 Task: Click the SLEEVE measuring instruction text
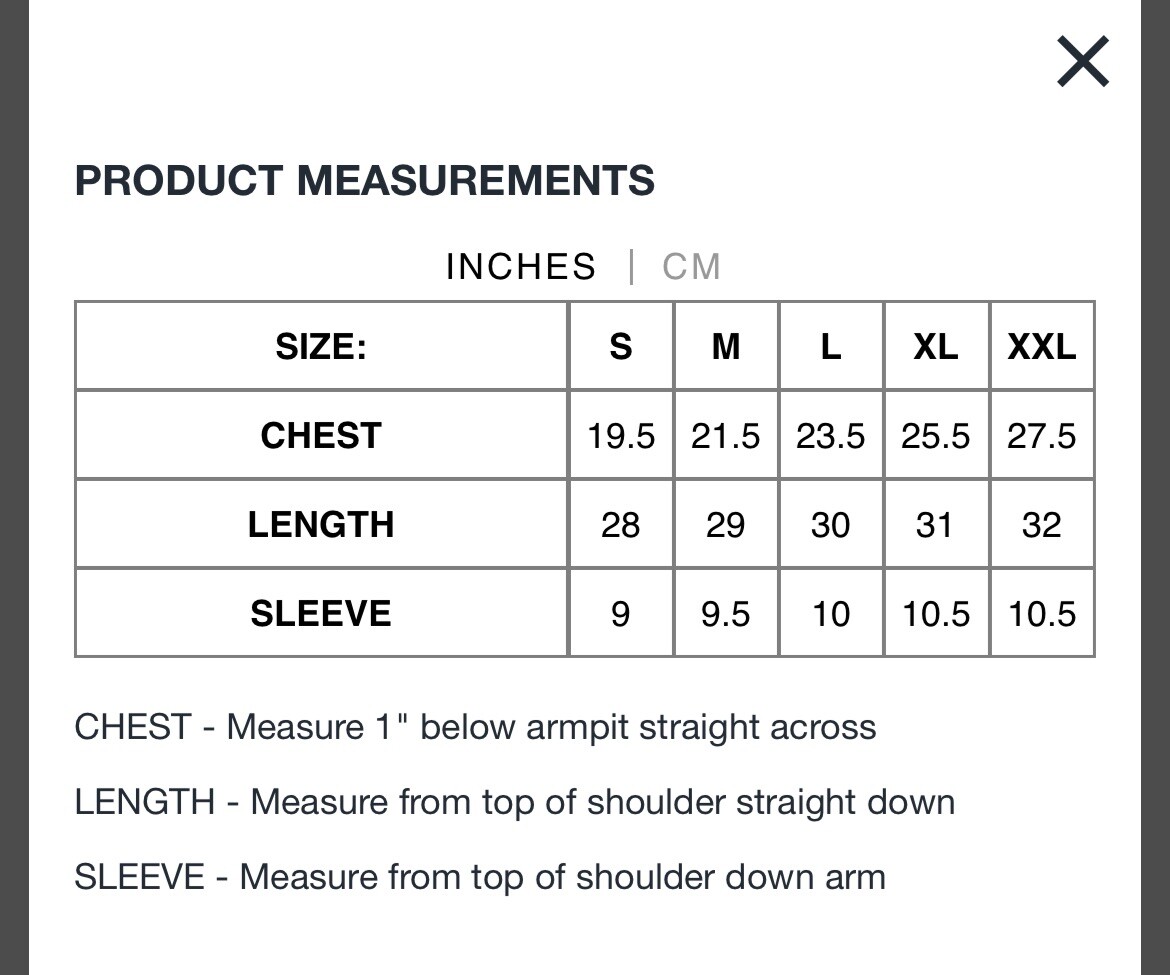[x=480, y=877]
